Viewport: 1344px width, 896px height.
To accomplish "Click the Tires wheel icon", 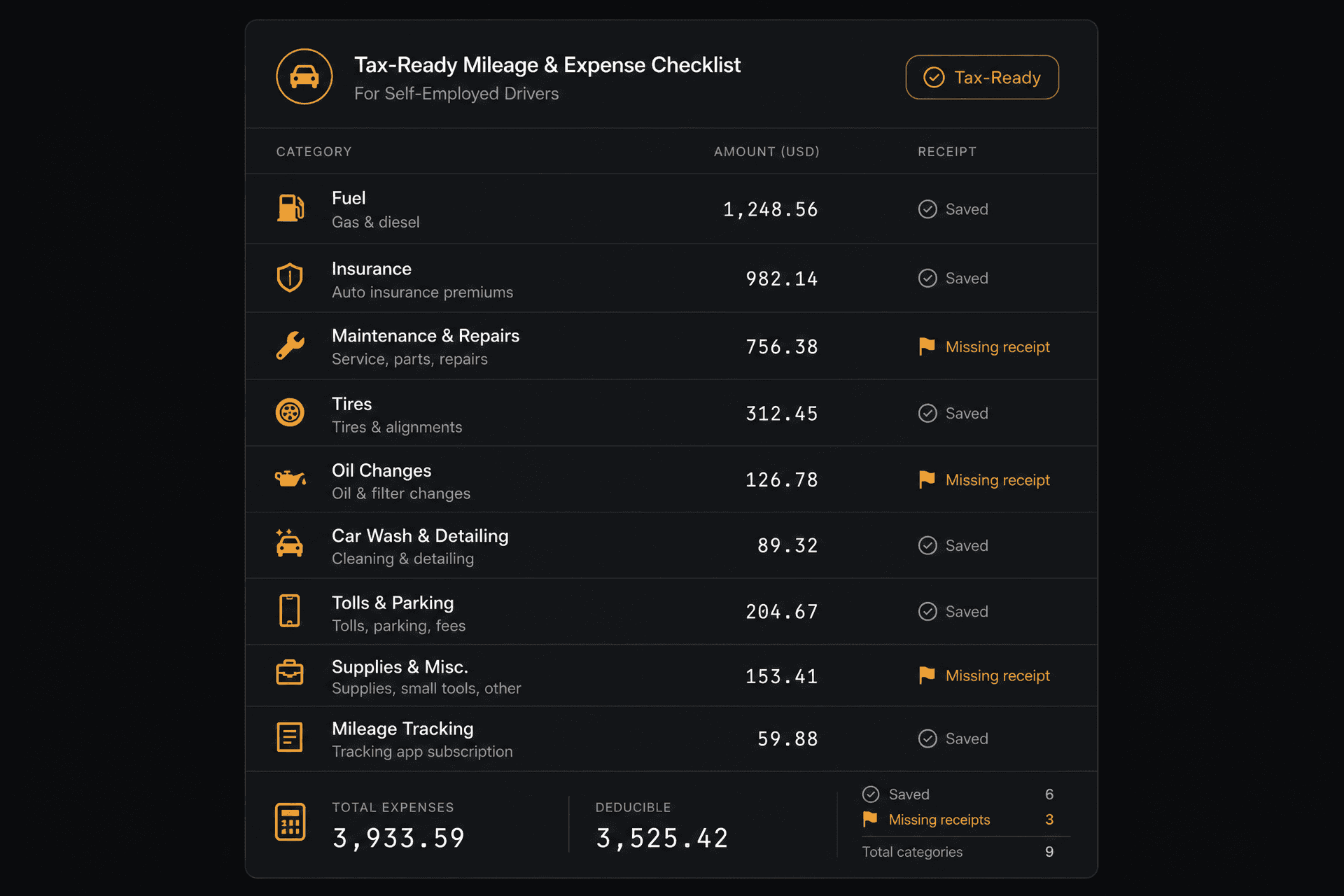I will click(290, 413).
